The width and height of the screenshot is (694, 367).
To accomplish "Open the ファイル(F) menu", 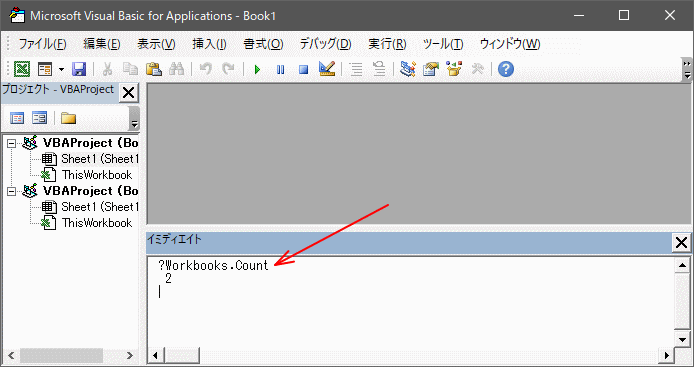I will pyautogui.click(x=42, y=44).
